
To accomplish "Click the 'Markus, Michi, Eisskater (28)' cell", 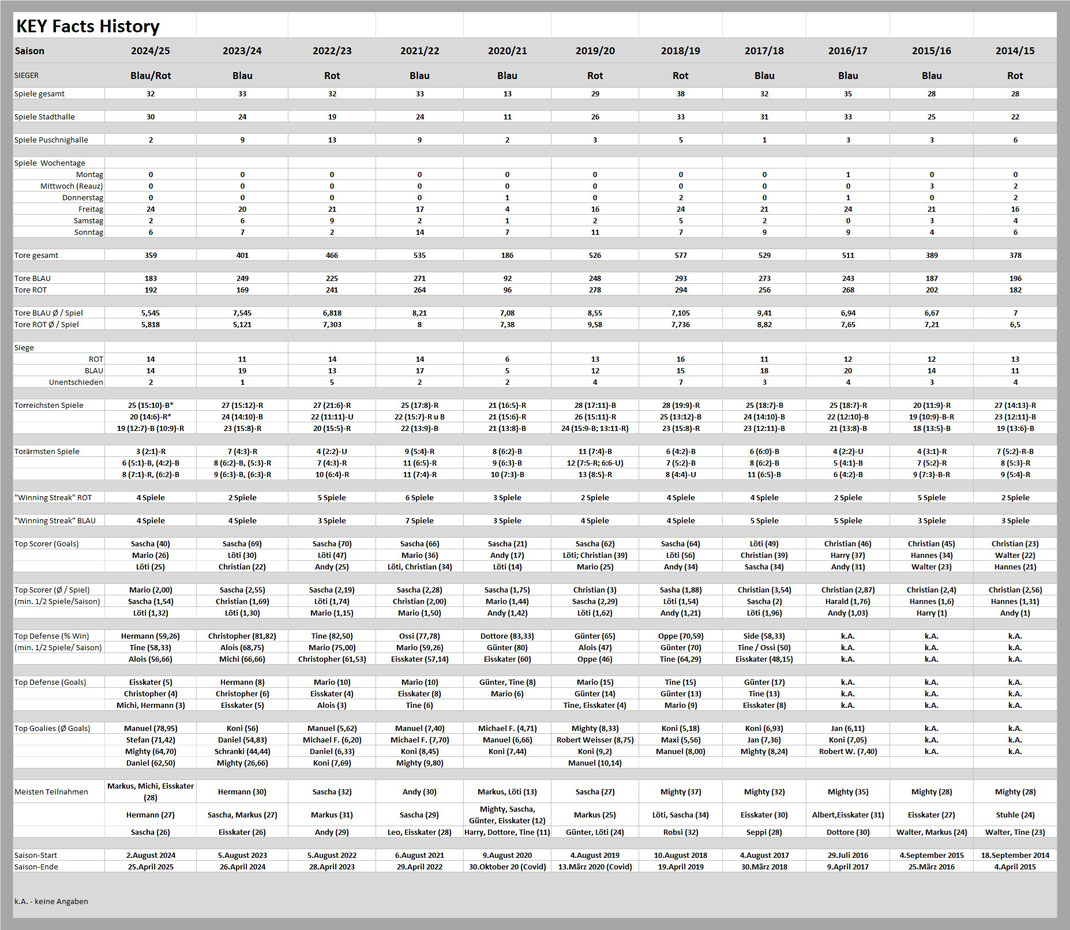I will point(151,791).
